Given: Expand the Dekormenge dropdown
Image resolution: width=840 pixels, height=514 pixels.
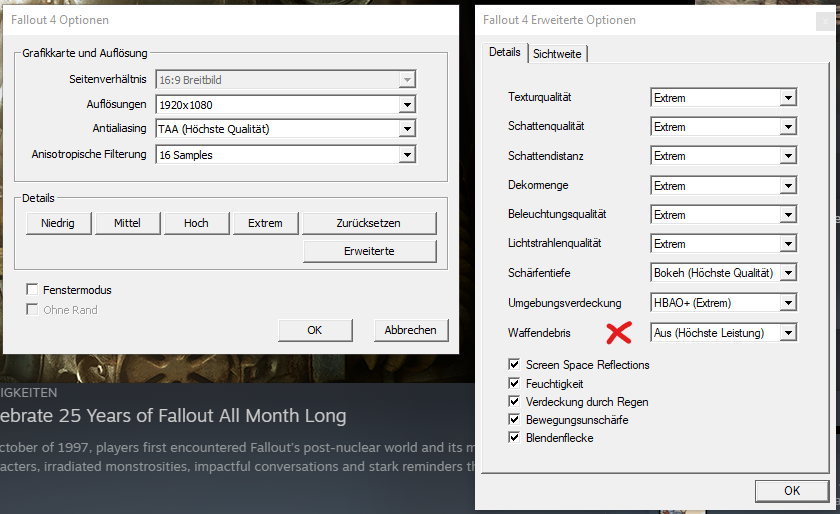Looking at the screenshot, I should point(723,186).
